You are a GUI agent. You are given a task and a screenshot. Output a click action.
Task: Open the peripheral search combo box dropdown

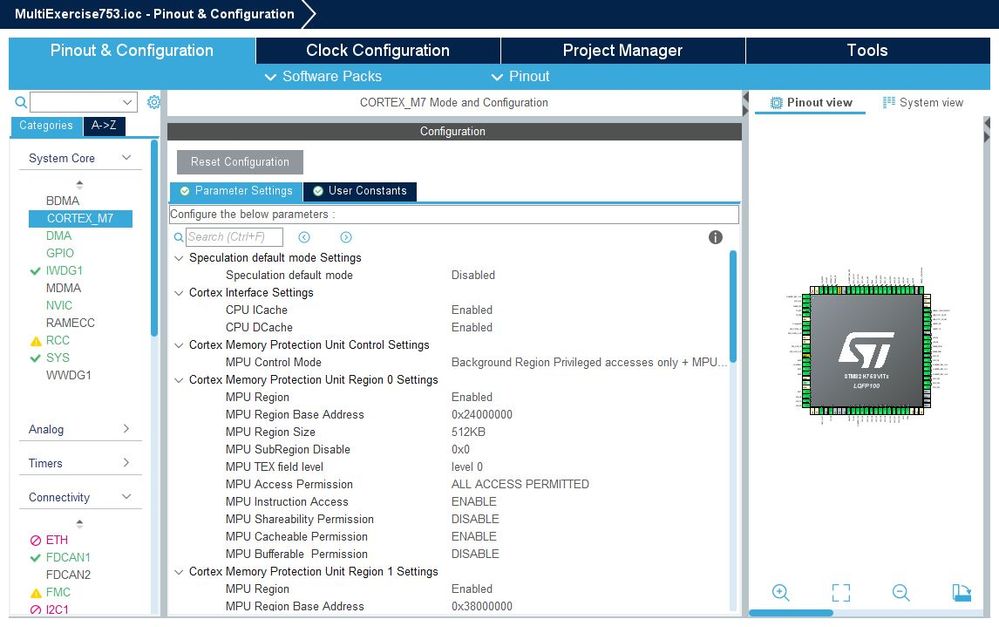click(127, 102)
